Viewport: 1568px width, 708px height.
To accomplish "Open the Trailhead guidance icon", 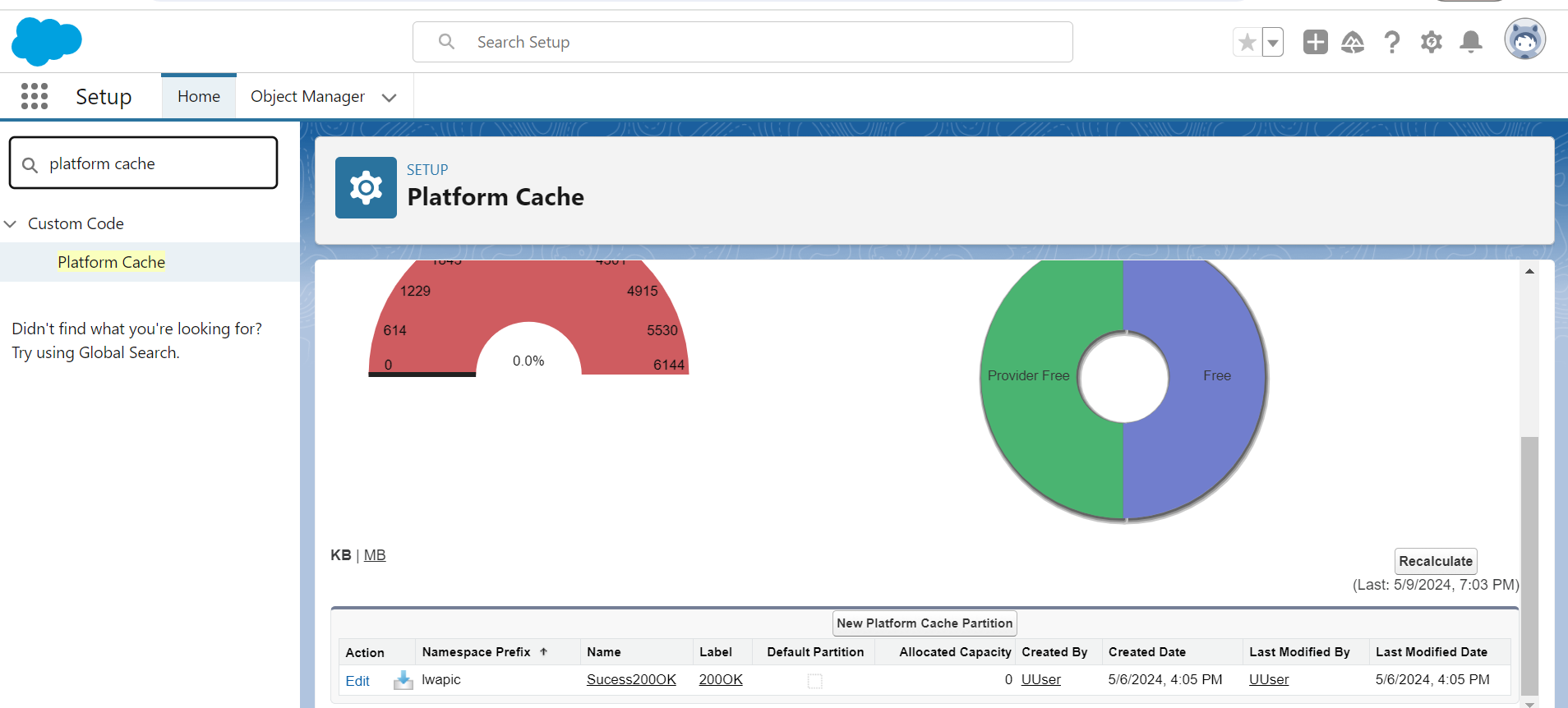I will 1352,42.
